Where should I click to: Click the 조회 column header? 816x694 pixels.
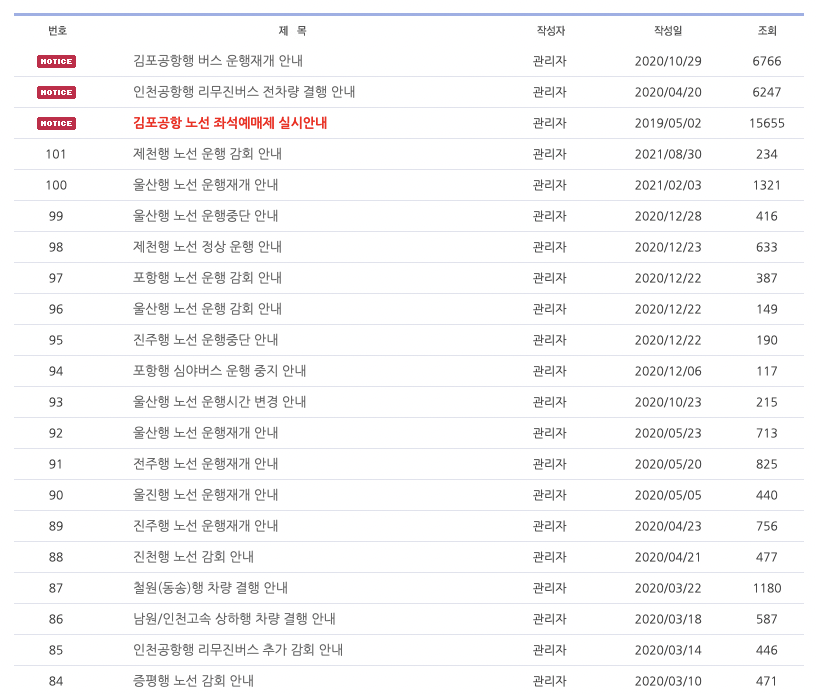point(767,31)
